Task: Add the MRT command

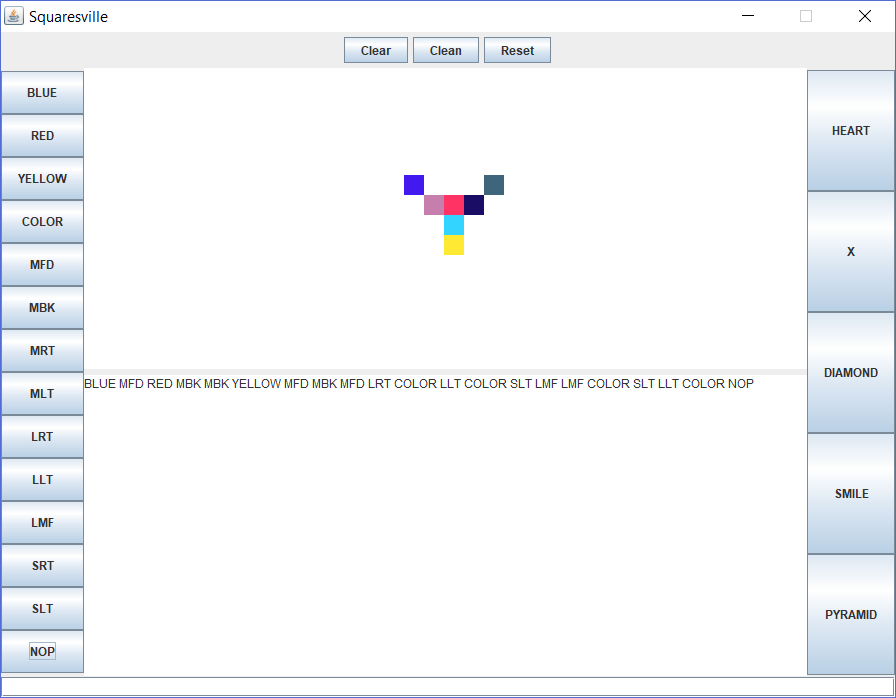Action: pyautogui.click(x=42, y=351)
